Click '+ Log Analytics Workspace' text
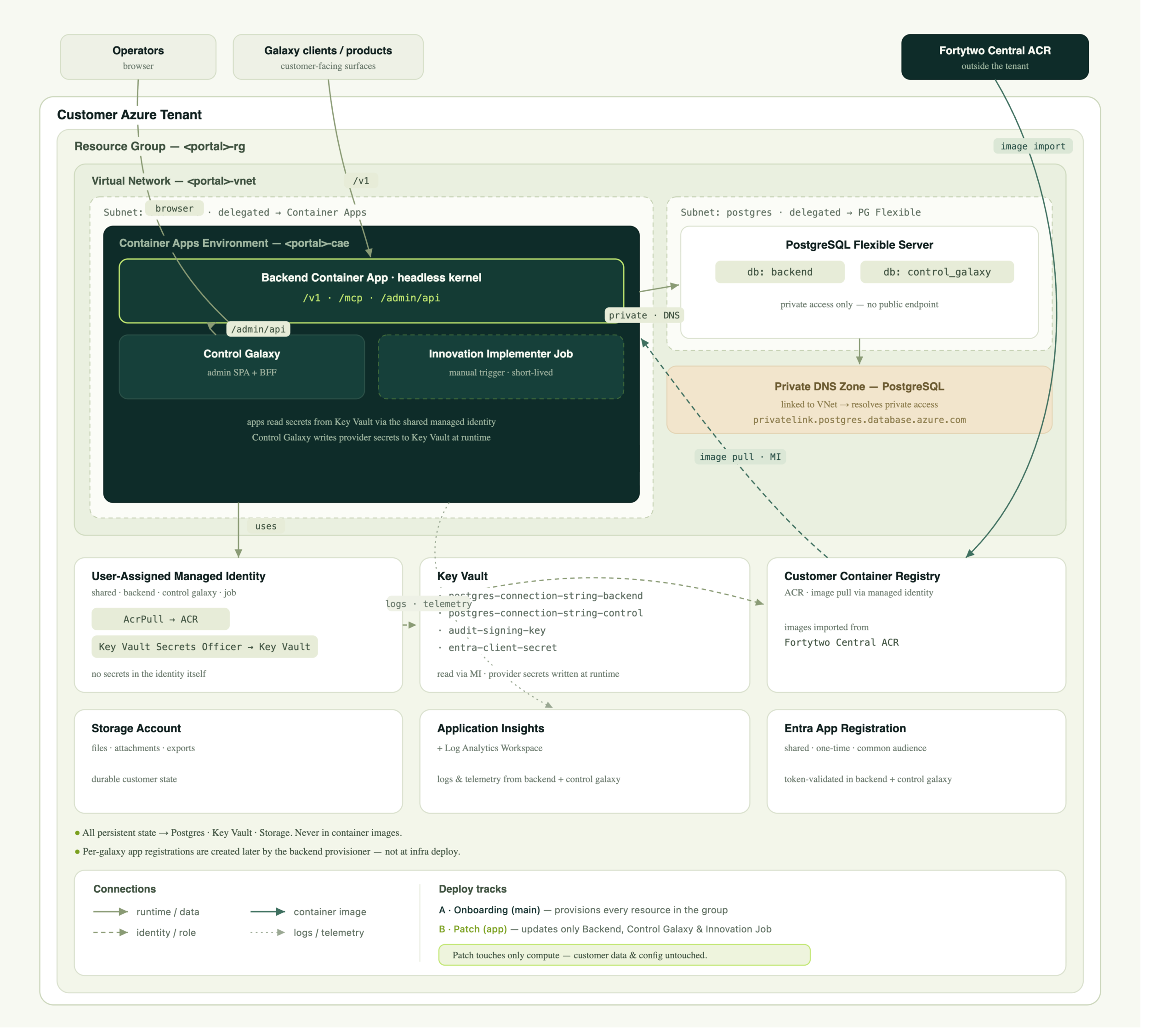 489,748
